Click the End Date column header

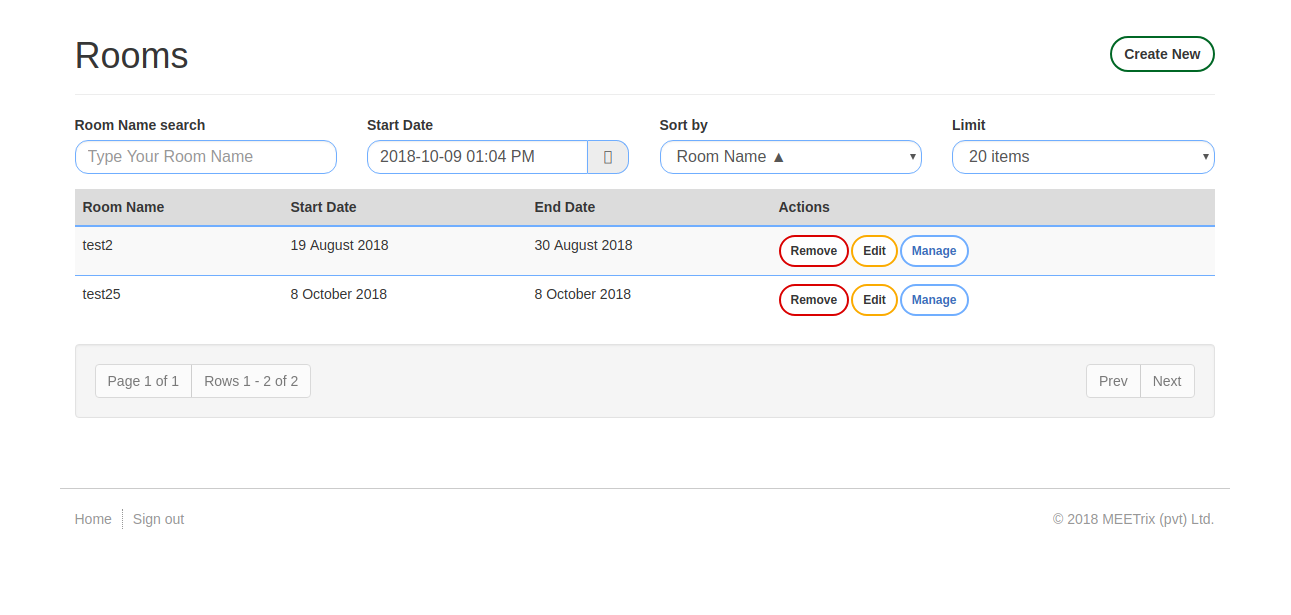564,207
